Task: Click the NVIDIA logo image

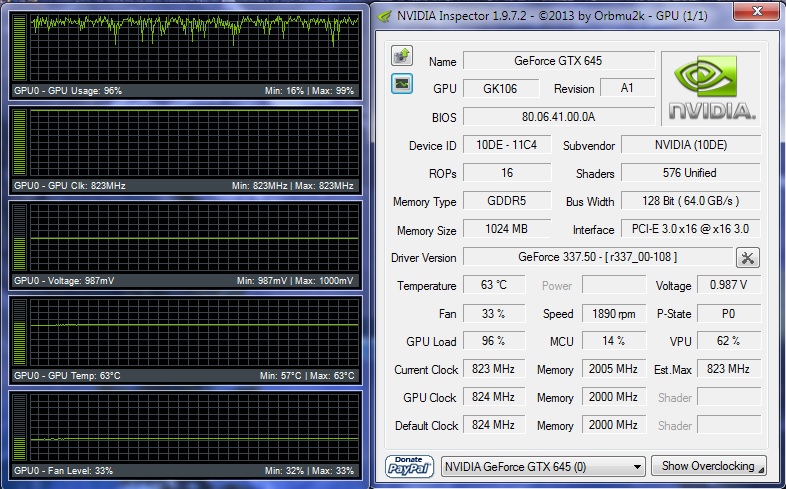Action: [x=711, y=89]
